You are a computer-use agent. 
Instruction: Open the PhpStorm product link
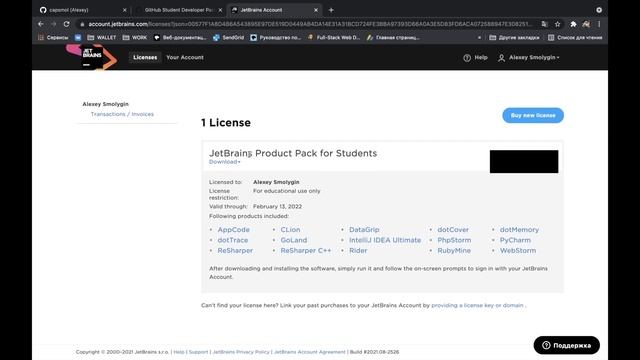pyautogui.click(x=454, y=240)
